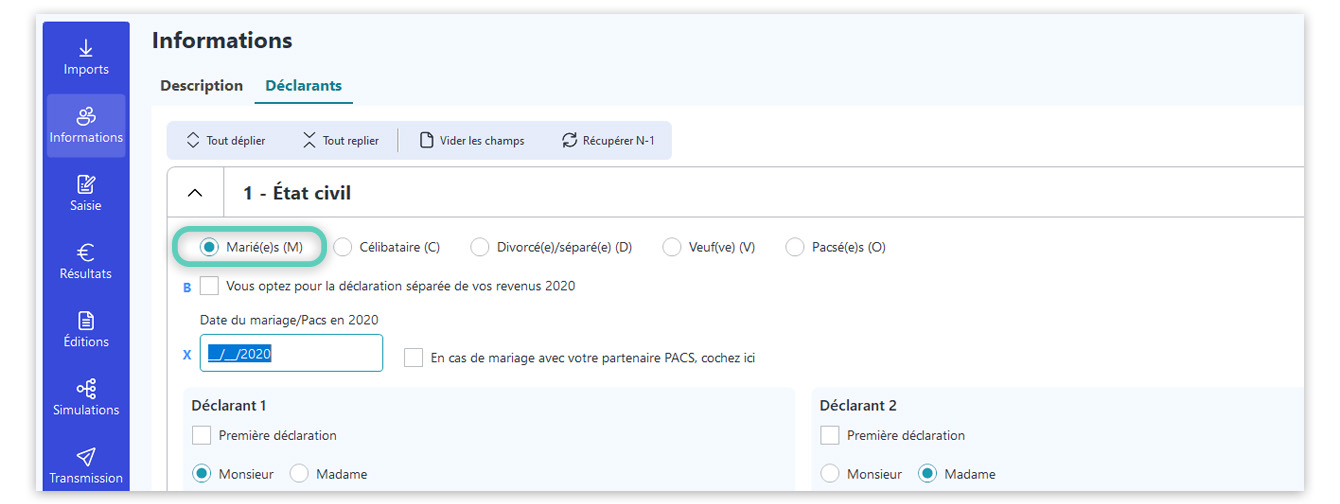The image size is (1340, 504).
Task: Select the Informations sidebar icon
Action: click(86, 116)
